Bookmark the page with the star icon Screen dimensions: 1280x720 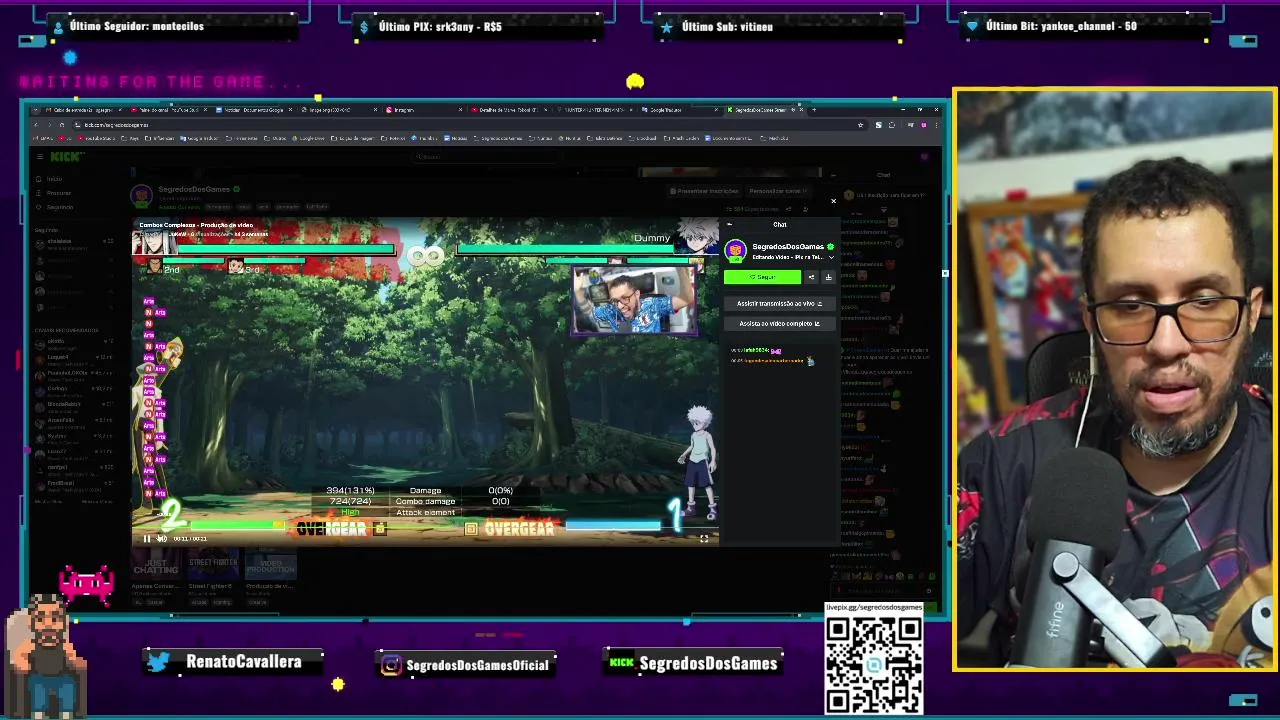pyautogui.click(x=860, y=125)
